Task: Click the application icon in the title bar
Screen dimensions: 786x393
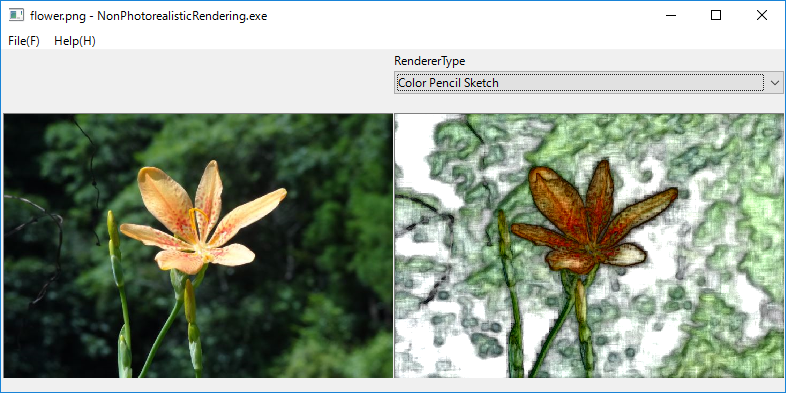Action: click(17, 15)
